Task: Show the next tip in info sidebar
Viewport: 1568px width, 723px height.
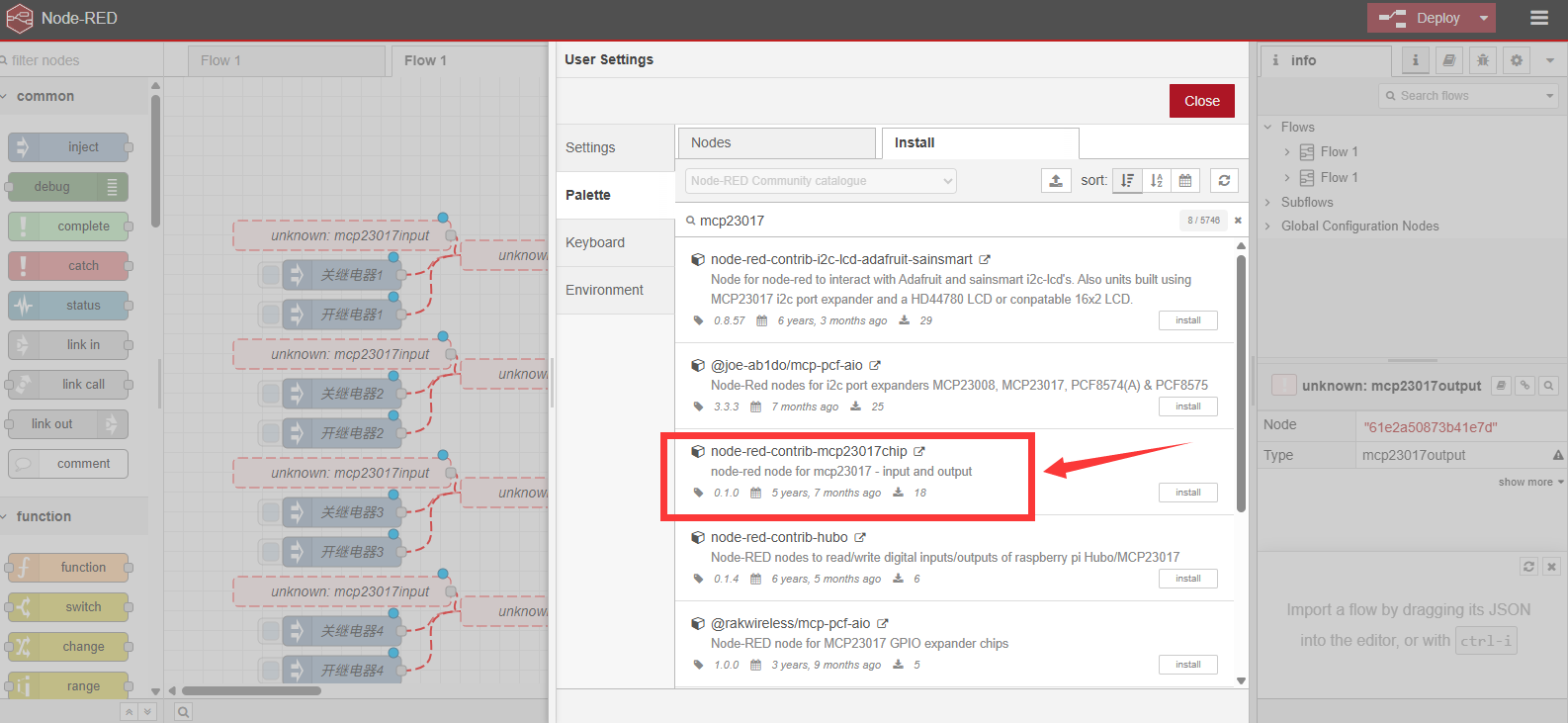Action: [1529, 567]
